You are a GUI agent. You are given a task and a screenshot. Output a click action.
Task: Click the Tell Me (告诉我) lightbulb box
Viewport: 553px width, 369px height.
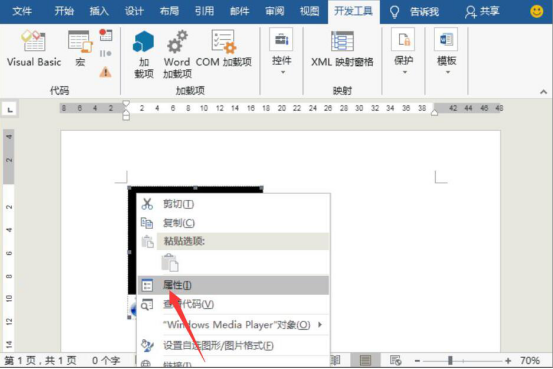tap(415, 12)
